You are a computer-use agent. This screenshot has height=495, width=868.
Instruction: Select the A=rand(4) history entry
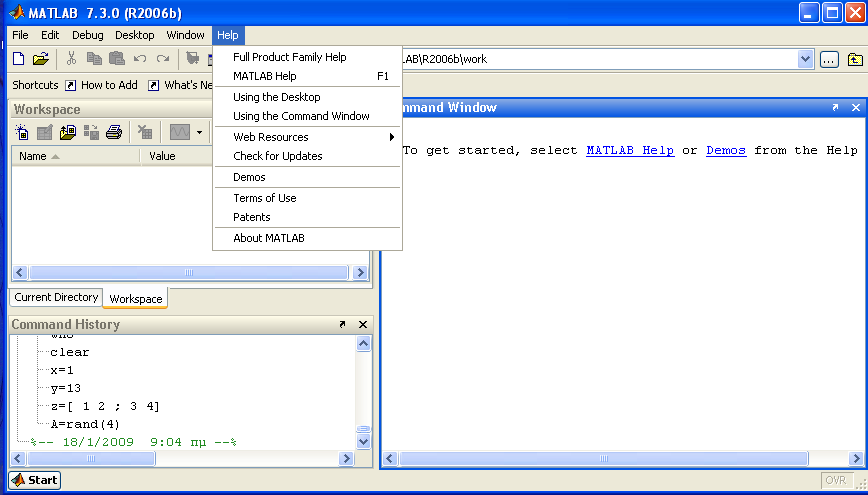(85, 424)
